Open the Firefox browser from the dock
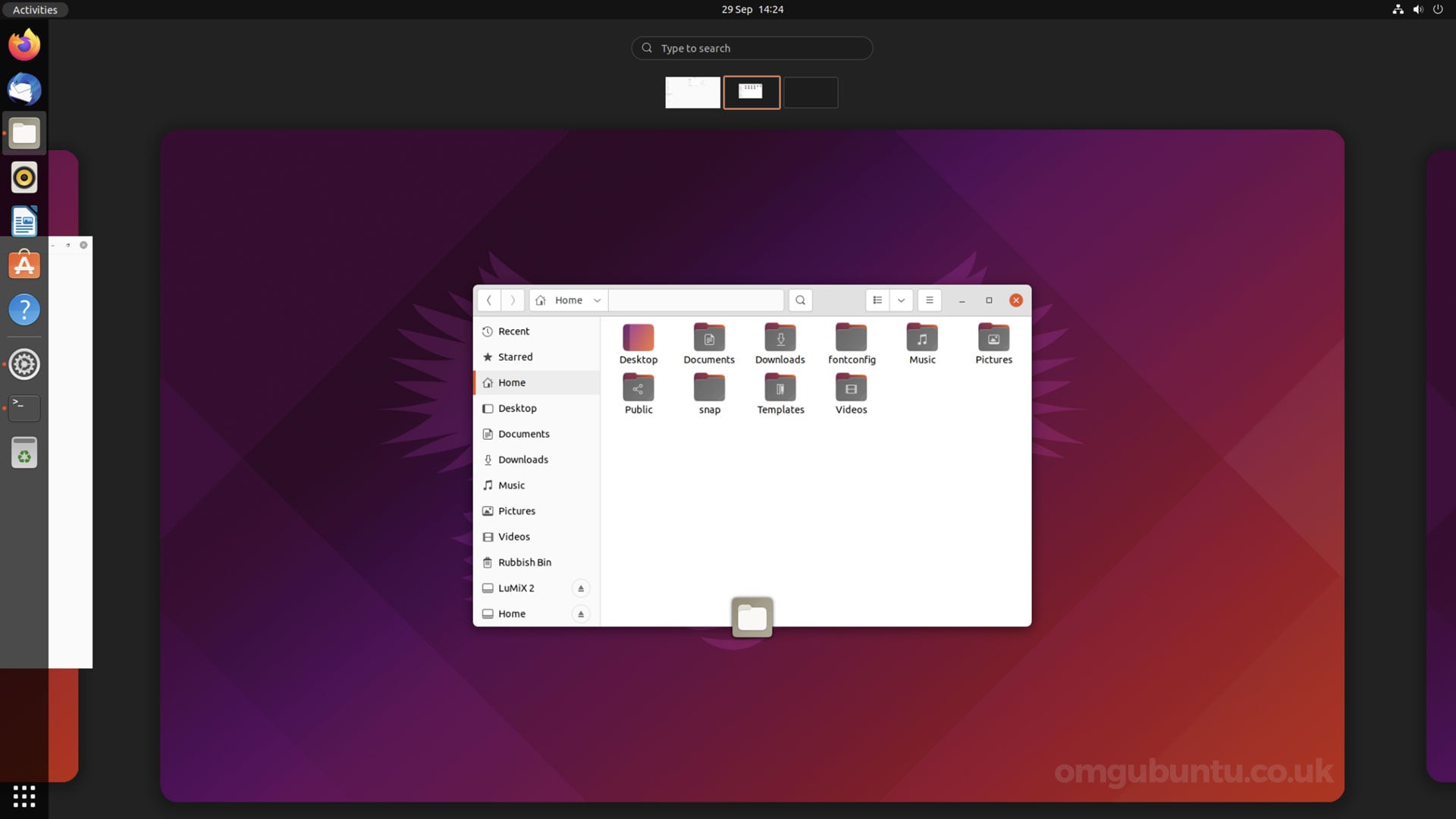The image size is (1456, 819). tap(24, 44)
